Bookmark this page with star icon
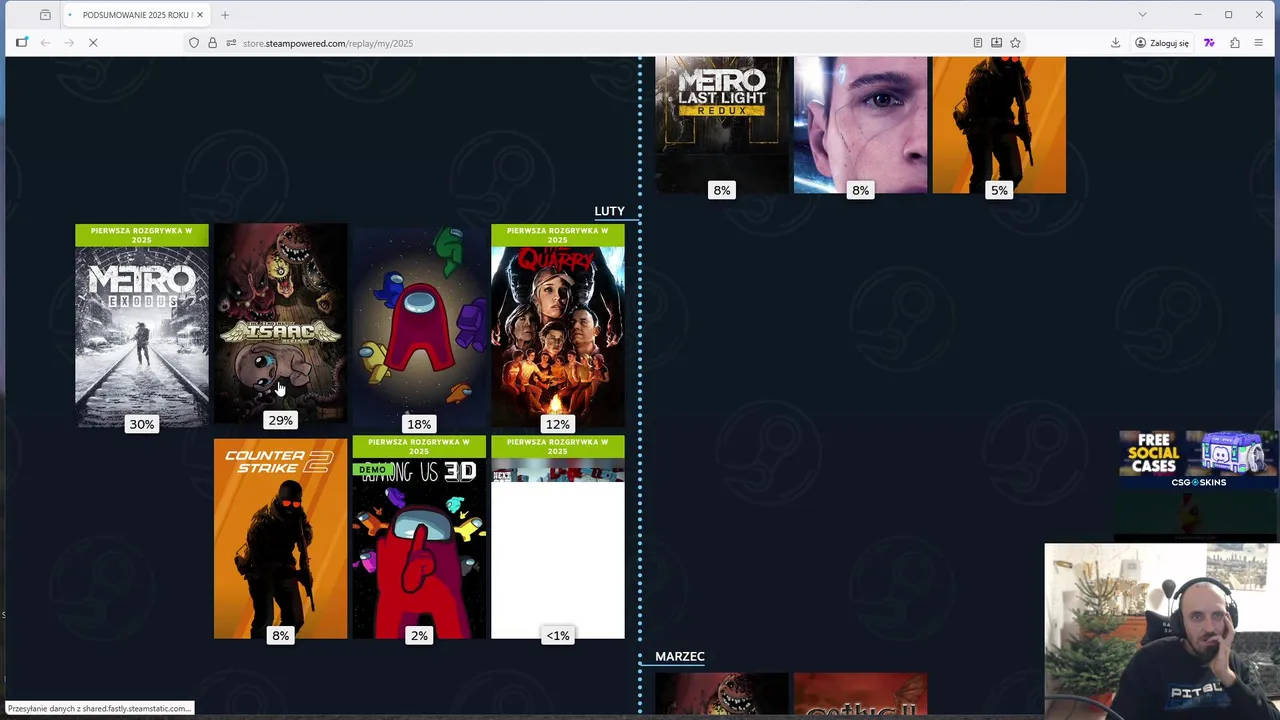Screen dimensions: 1280x720 pos(1015,43)
